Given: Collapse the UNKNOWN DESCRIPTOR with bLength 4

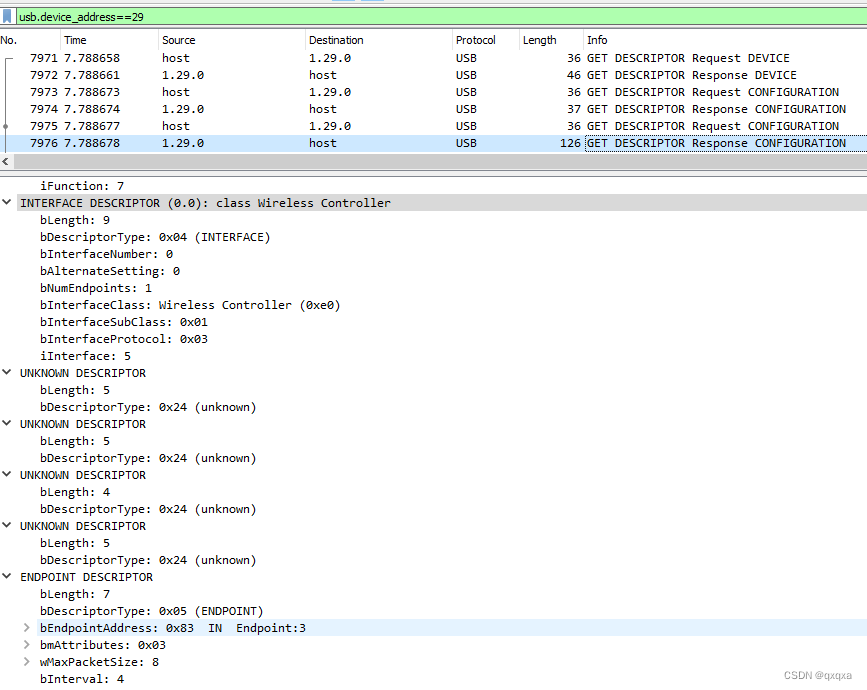Looking at the screenshot, I should (7, 474).
